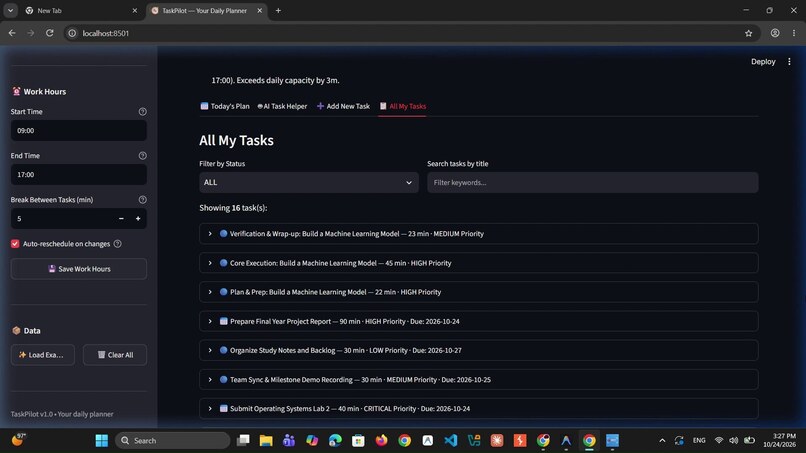Click the Start Time input field
The image size is (806, 453).
(x=79, y=131)
